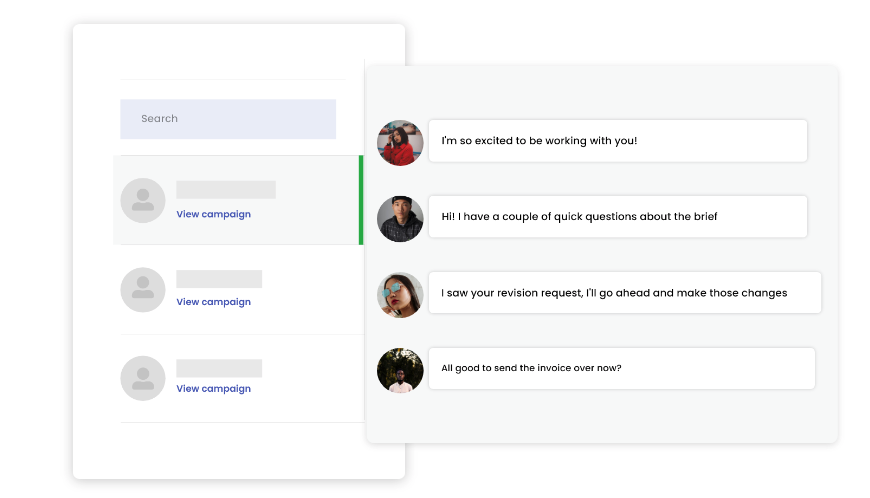Open View campaign link in highlighted first contact
870x498 pixels.
(x=214, y=214)
